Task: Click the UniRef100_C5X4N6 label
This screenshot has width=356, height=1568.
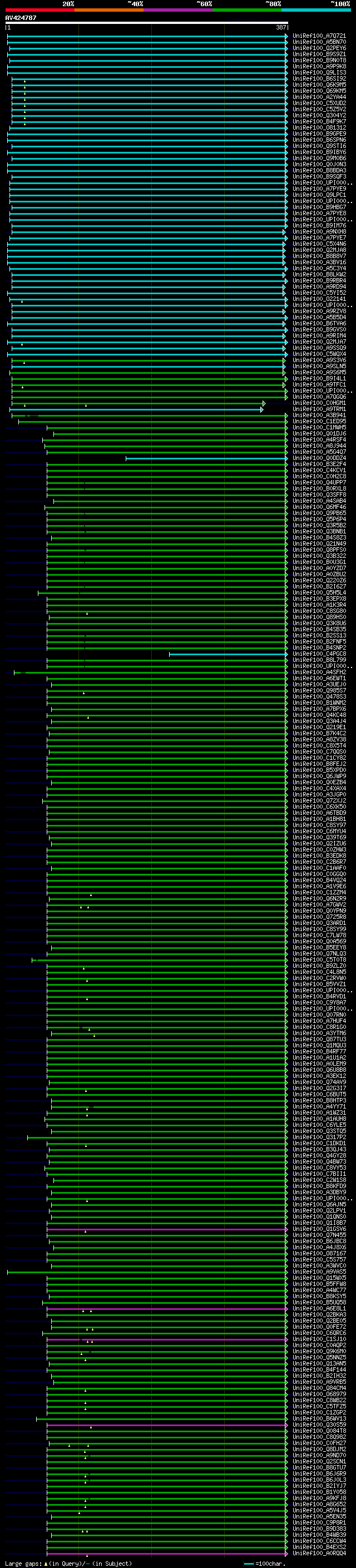Action: tap(319, 244)
